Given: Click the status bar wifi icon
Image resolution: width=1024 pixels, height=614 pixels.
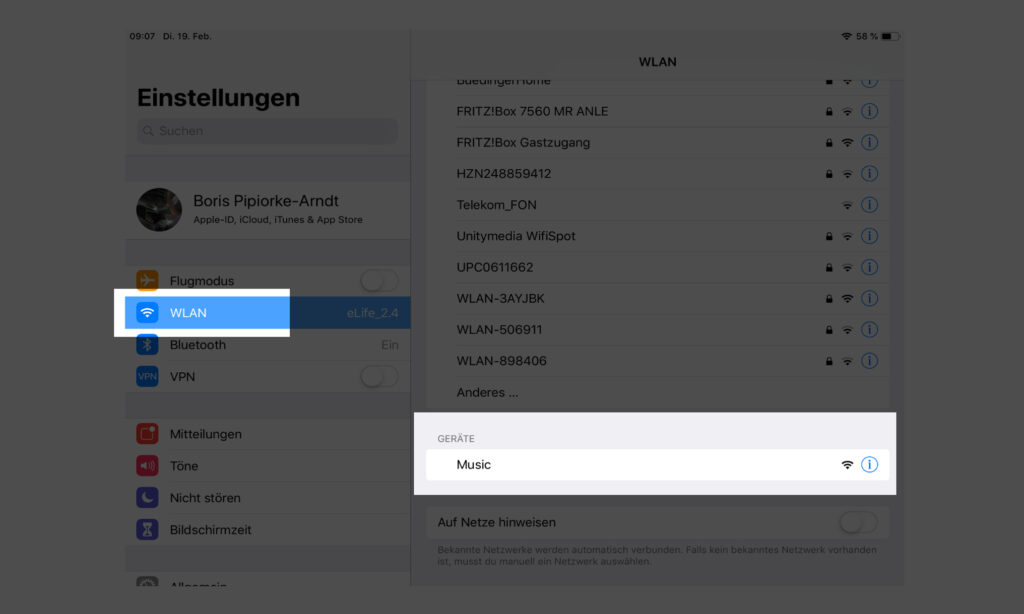Looking at the screenshot, I should coord(846,37).
